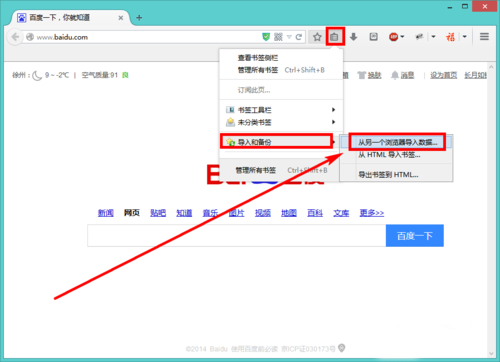The height and width of the screenshot is (362, 500).
Task: Choose 查看书签侧栏 in bookmarks menu
Action: 258,58
